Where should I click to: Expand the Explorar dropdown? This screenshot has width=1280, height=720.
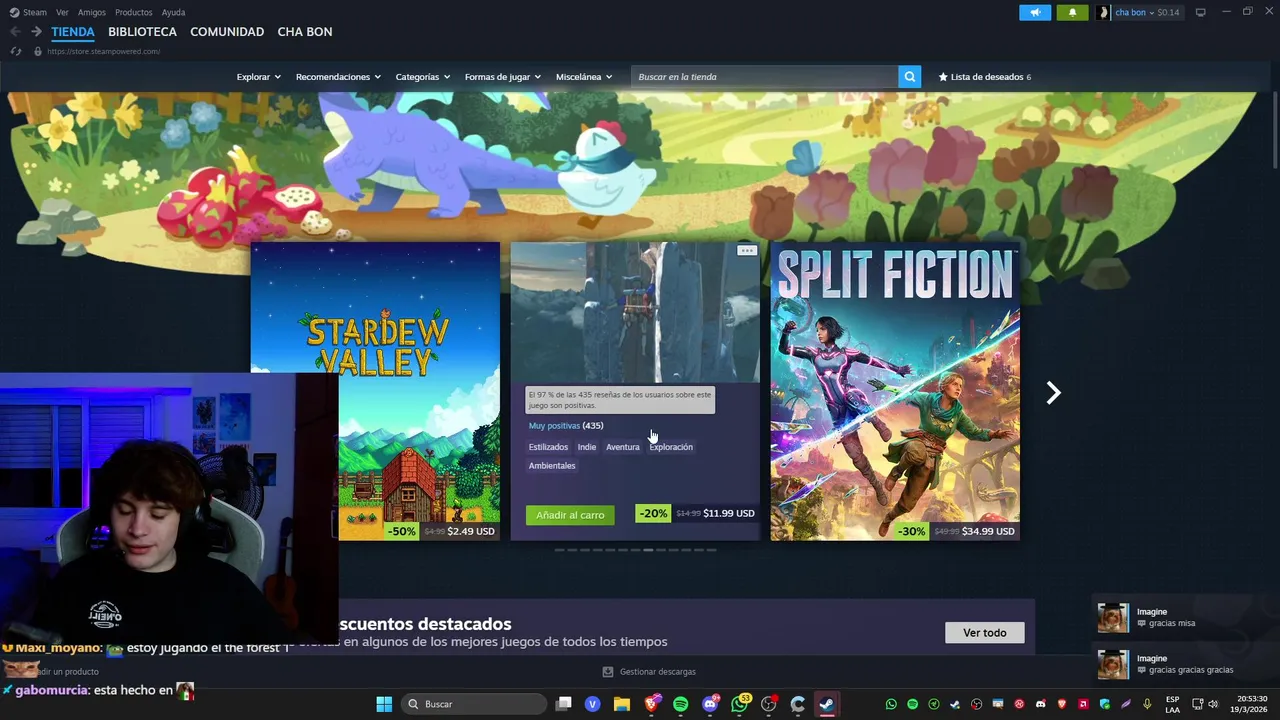tap(259, 77)
